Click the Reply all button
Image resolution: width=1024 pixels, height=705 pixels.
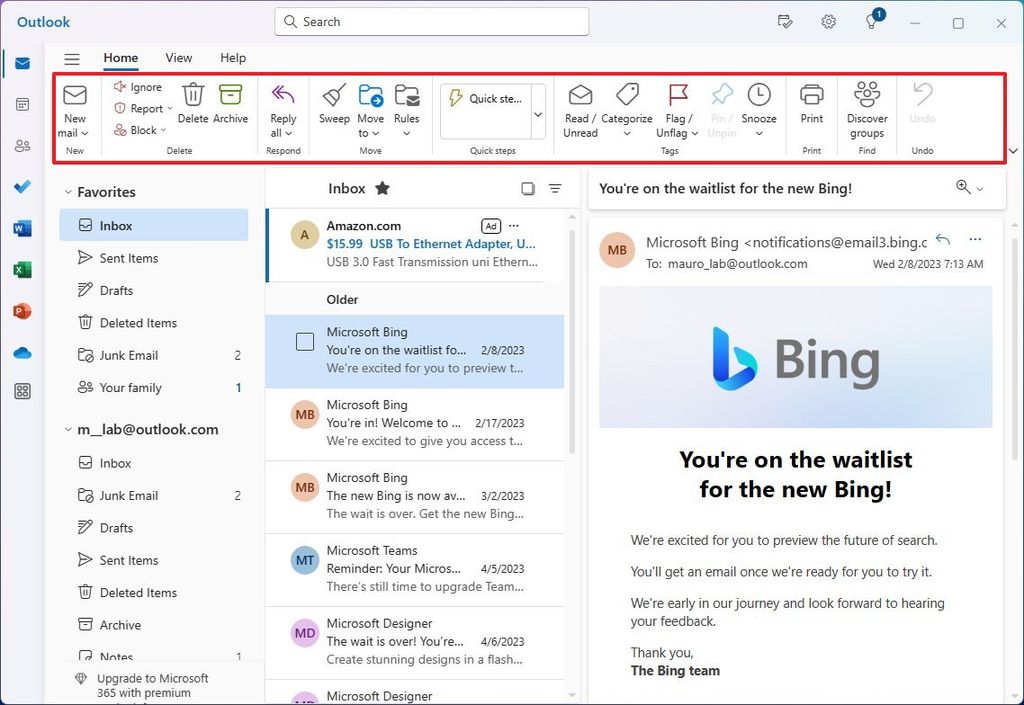(283, 110)
